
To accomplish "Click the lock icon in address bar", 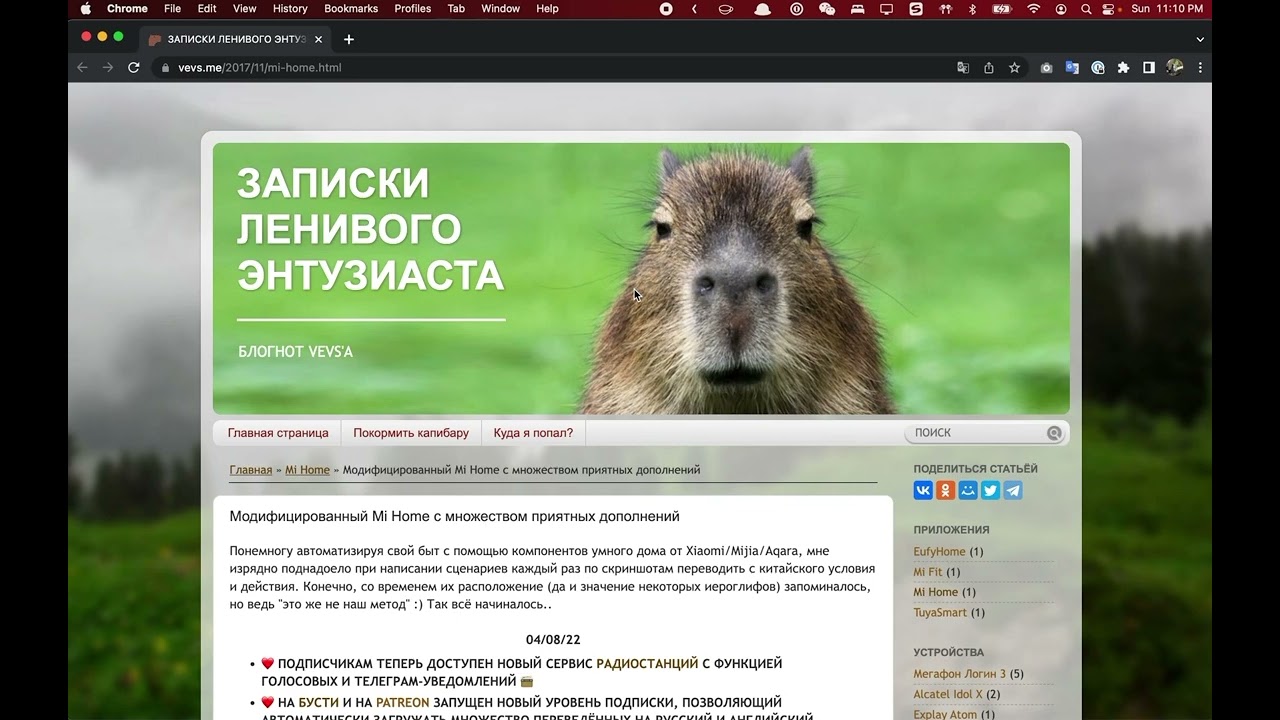I will (x=166, y=68).
